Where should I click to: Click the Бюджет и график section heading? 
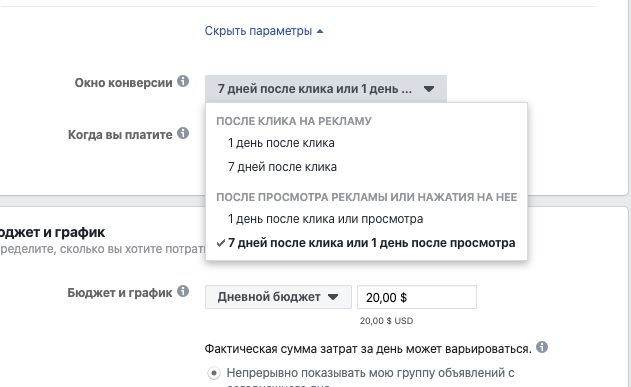[53, 232]
